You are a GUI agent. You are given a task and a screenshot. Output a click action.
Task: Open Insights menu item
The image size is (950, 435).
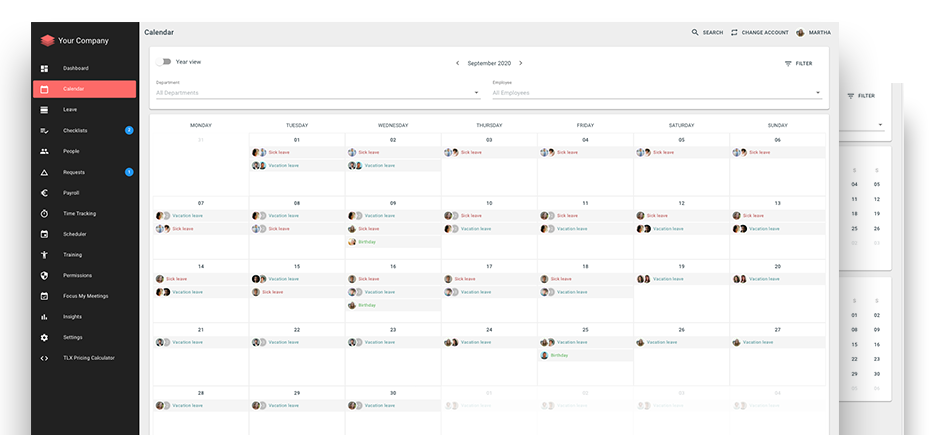(84, 316)
